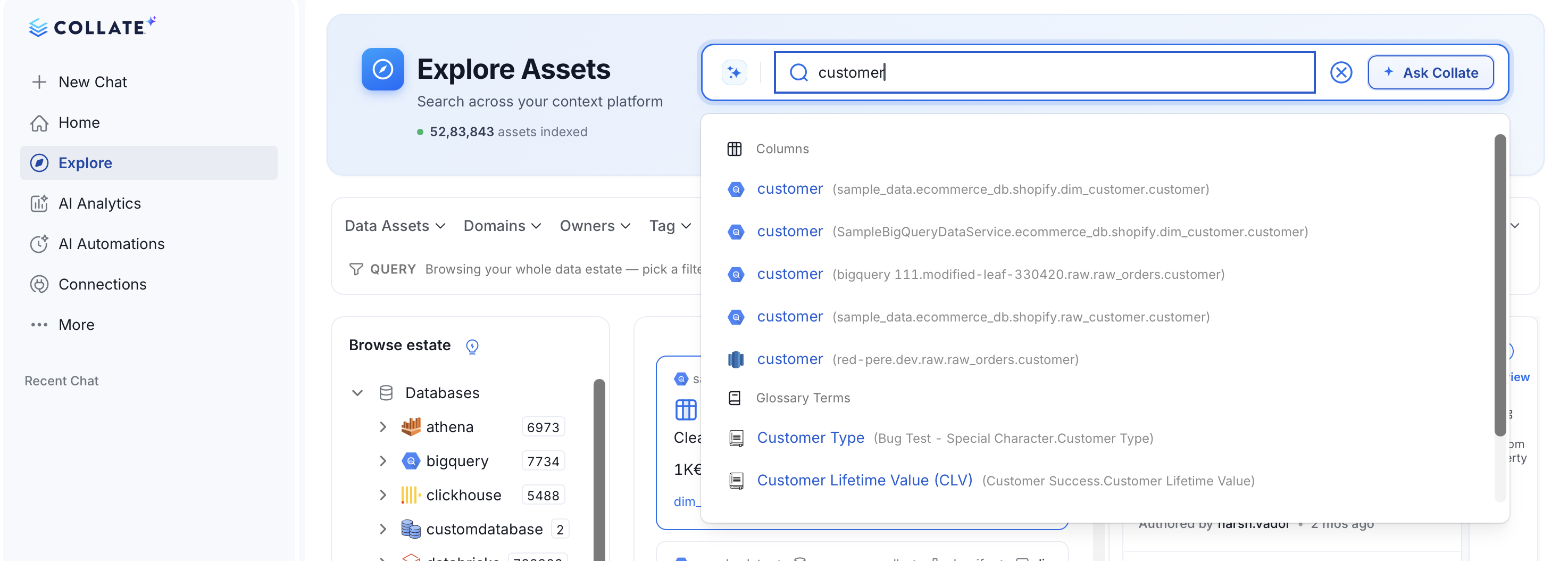The width and height of the screenshot is (1568, 561).
Task: Click the suggestions dropdown scrollbar
Action: pos(1500,285)
